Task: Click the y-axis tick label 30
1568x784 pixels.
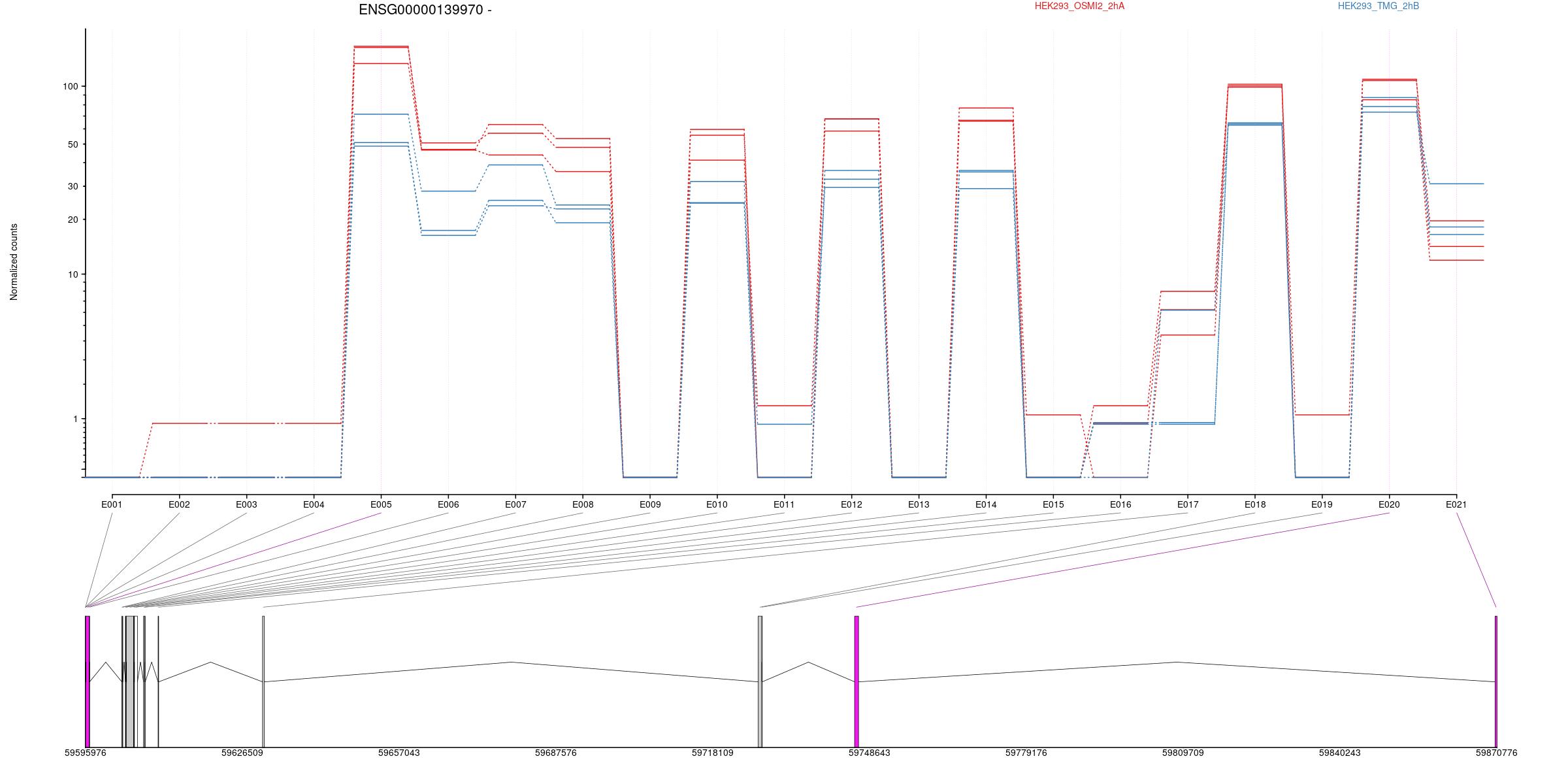Action: [x=73, y=186]
